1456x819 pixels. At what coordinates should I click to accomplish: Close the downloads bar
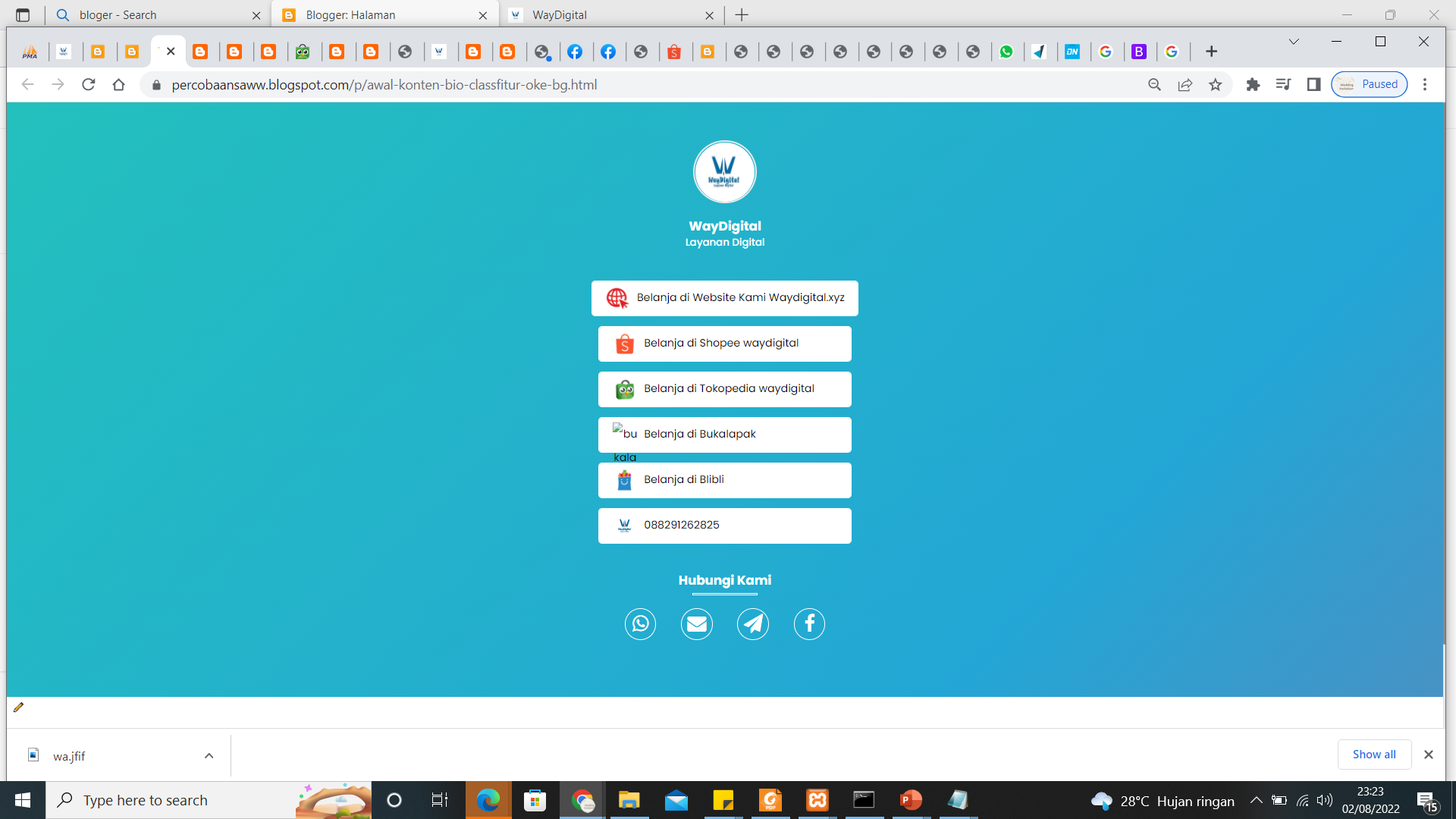(1429, 755)
